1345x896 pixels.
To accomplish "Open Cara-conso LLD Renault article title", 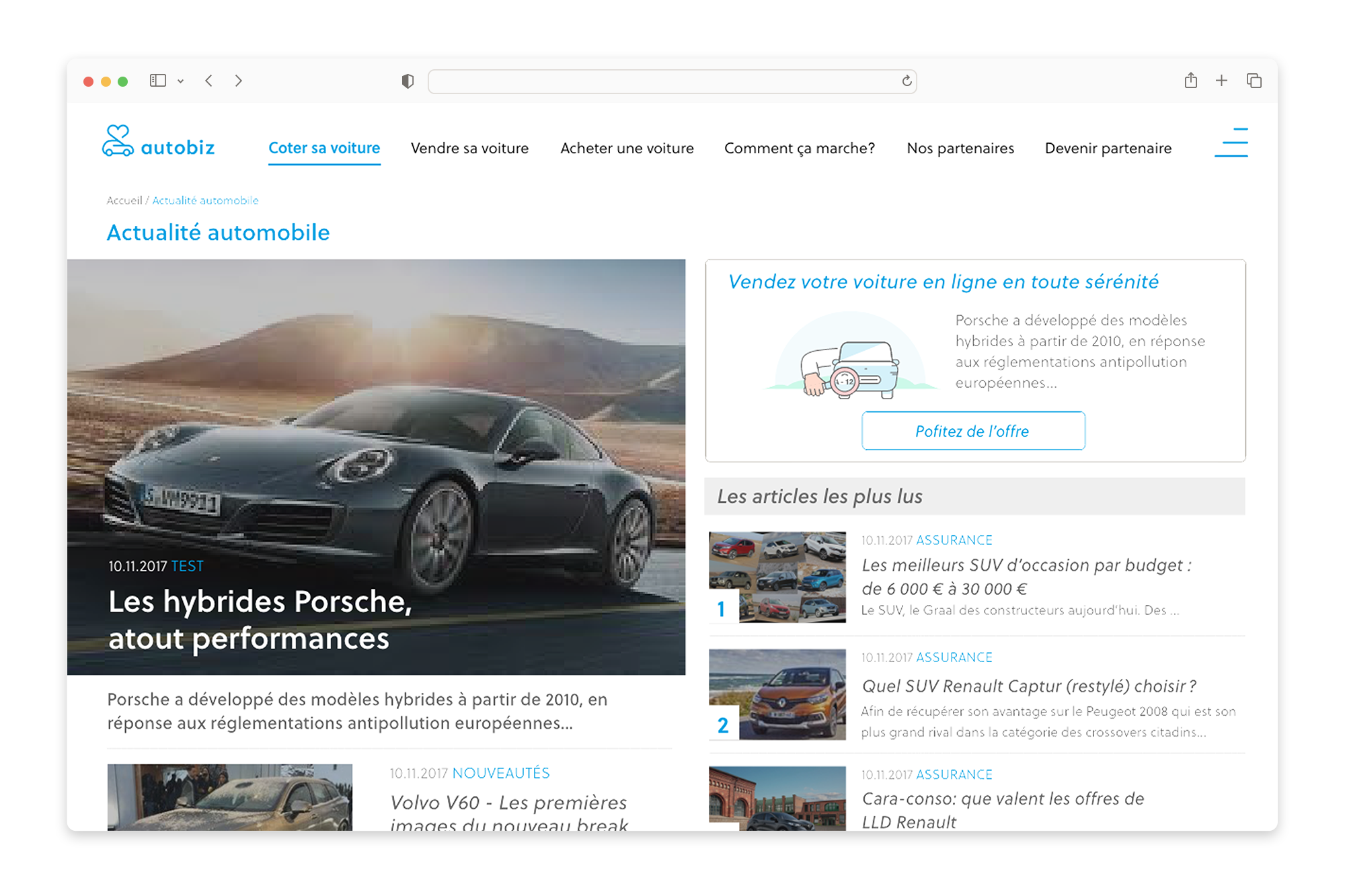I will coord(1003,810).
